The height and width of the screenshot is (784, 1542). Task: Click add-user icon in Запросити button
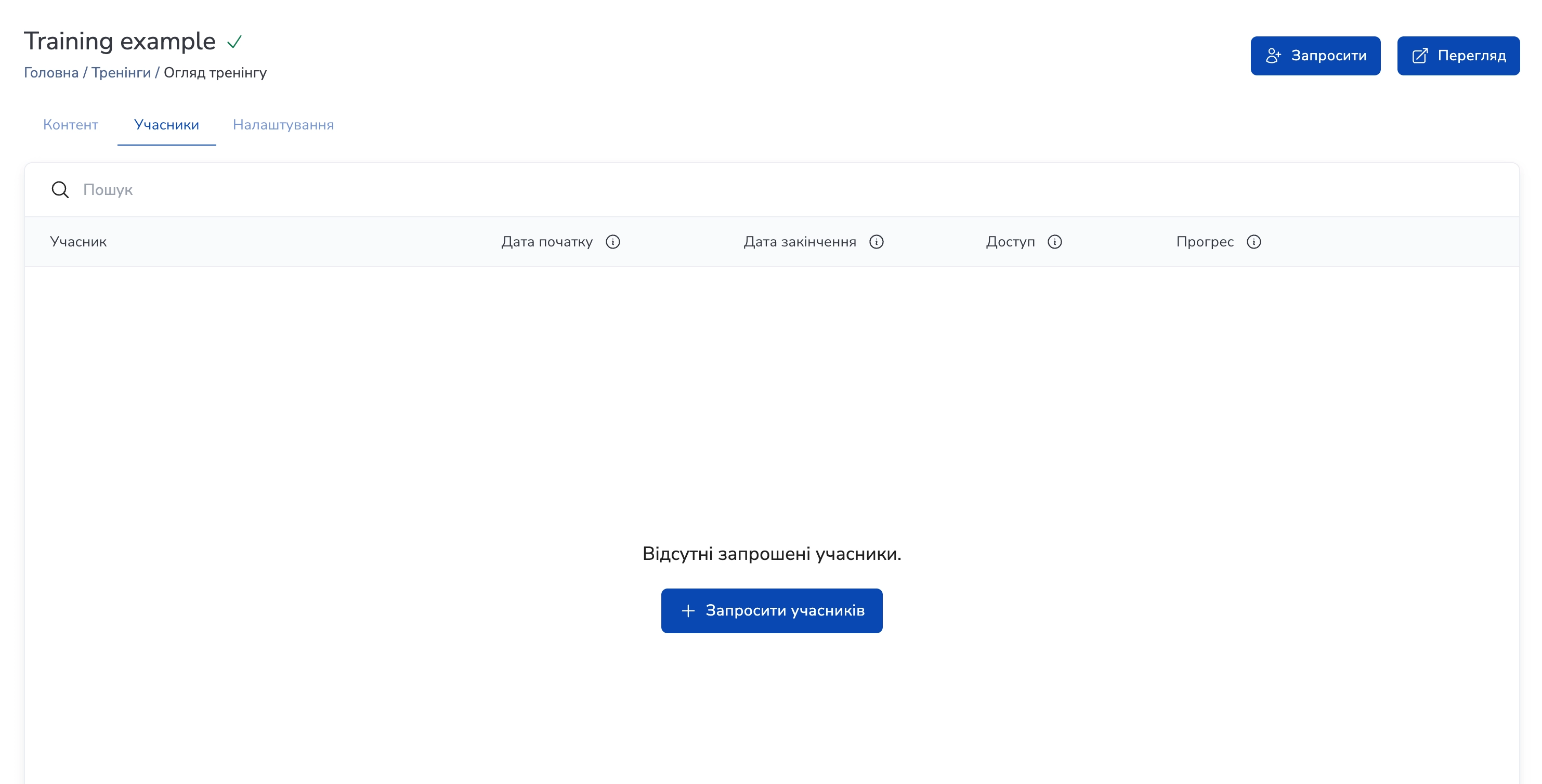[1273, 56]
